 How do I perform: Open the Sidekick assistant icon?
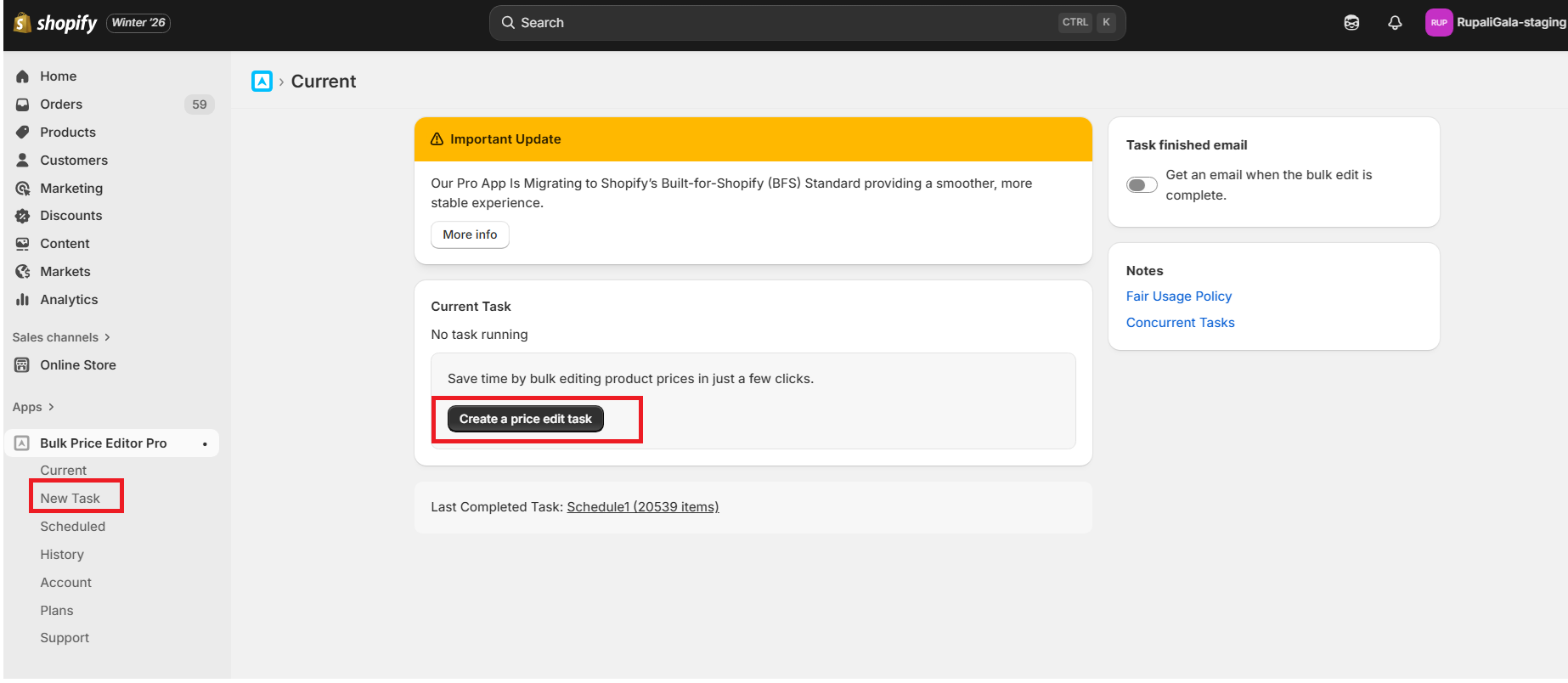point(1351,23)
